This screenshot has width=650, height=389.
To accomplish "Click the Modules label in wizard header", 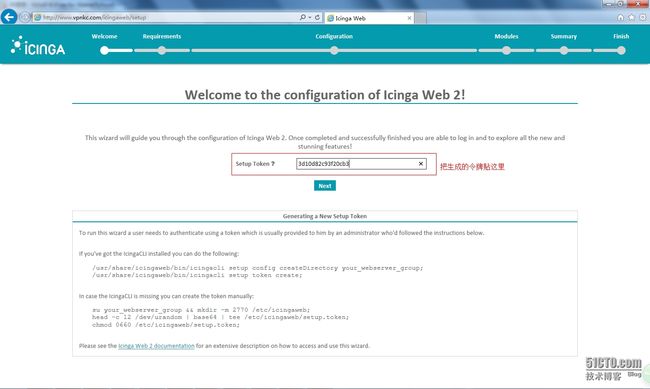I will [506, 36].
